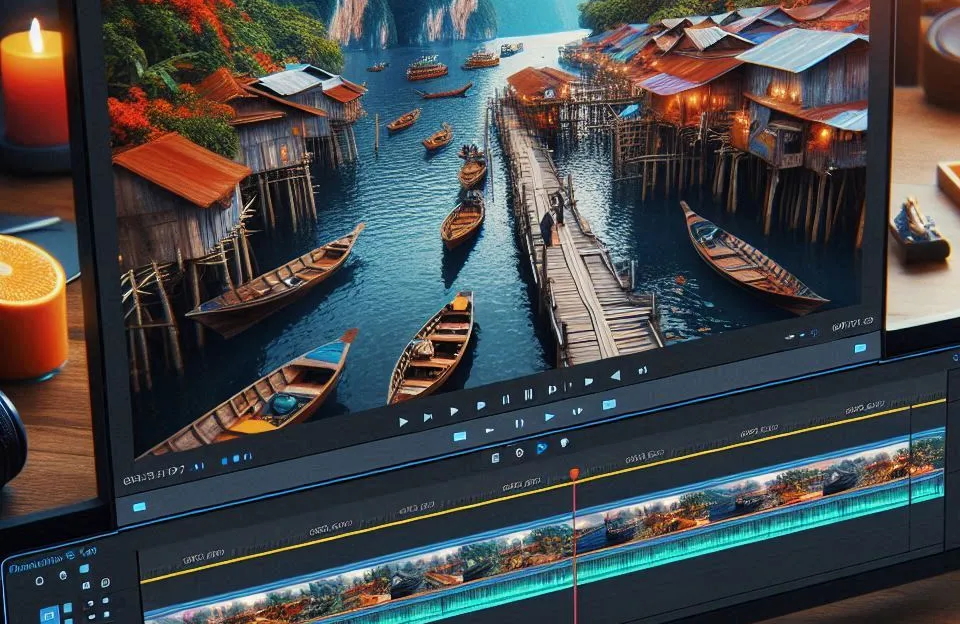Toggle the blue rectangle button right of the transport controls
The image size is (960, 624).
[x=608, y=404]
